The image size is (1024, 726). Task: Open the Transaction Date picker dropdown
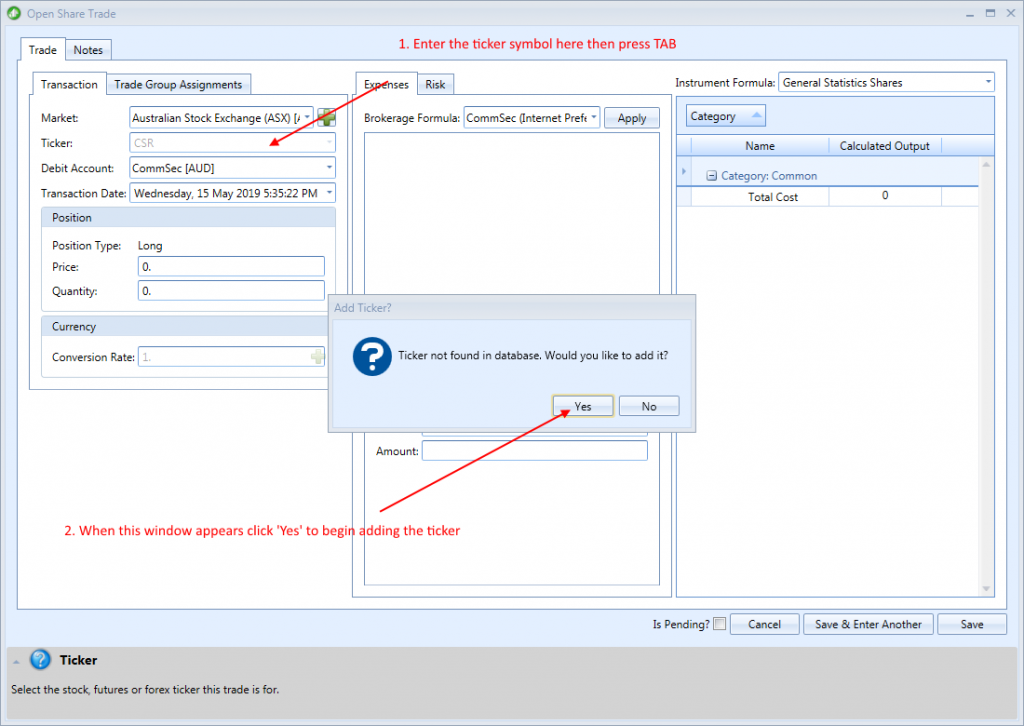click(329, 193)
